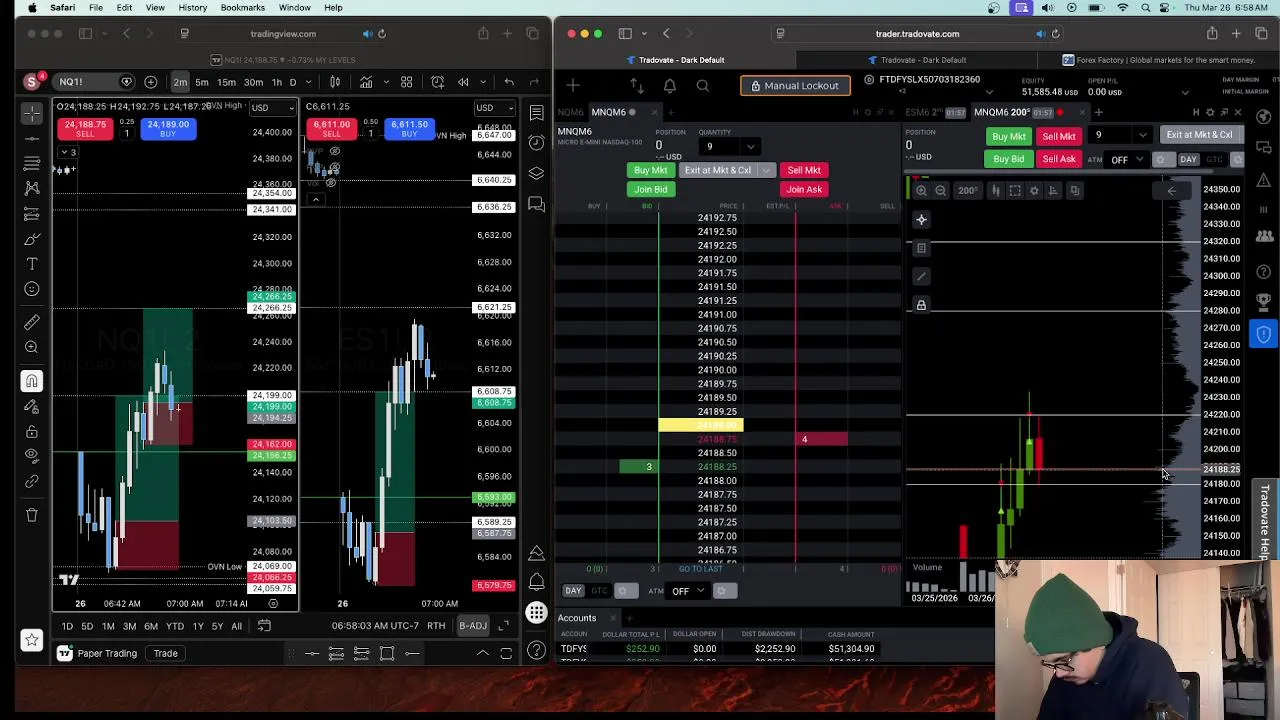
Task: Activate the zoom-in magnifier tool on TradingView sidebar
Action: pyautogui.click(x=32, y=347)
